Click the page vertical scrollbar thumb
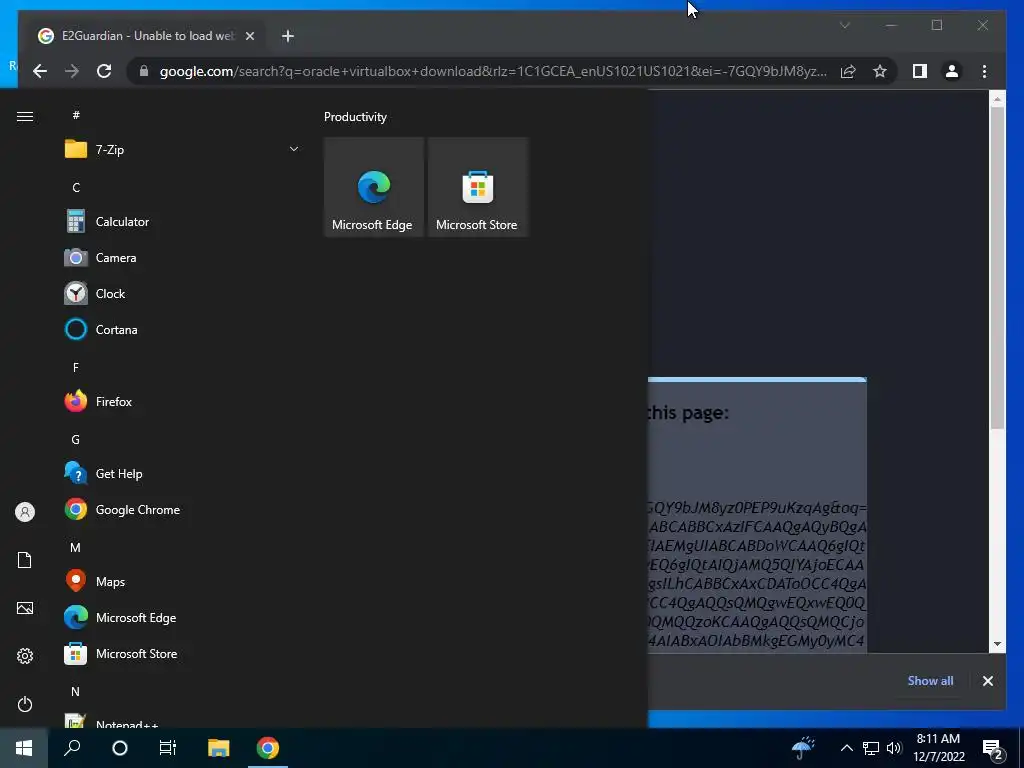 click(997, 268)
